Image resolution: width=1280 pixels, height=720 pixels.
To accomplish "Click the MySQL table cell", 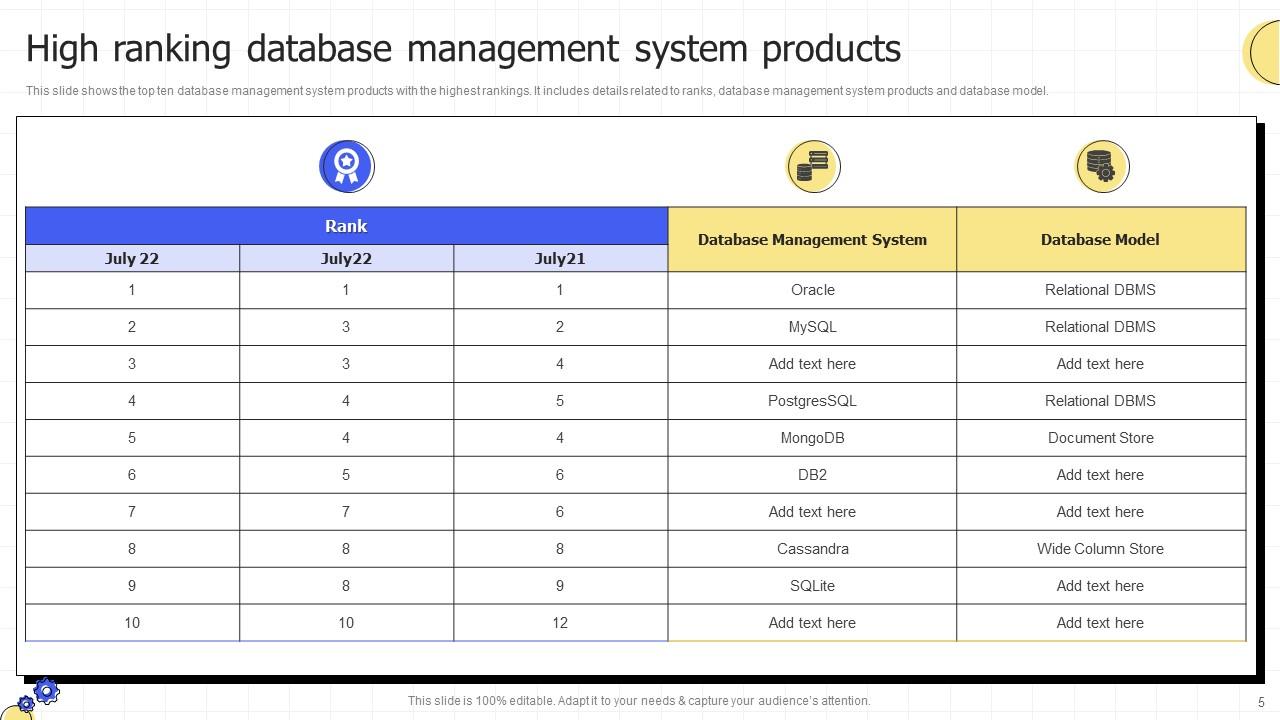I will pyautogui.click(x=812, y=327).
